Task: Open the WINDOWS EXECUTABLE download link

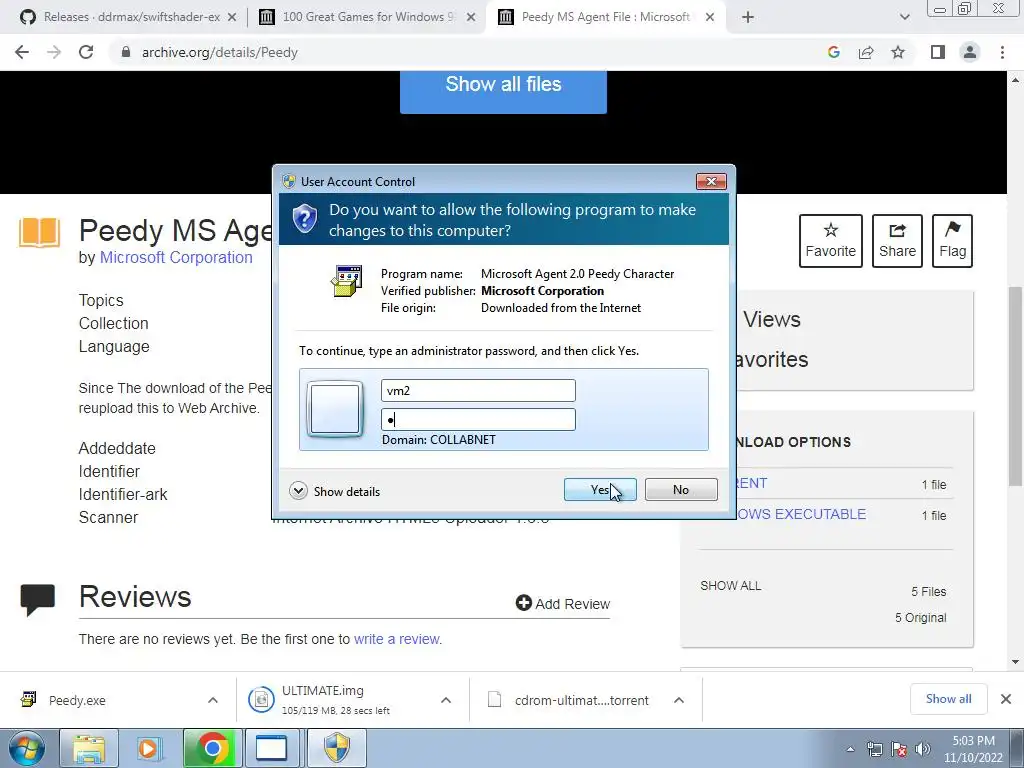Action: (x=801, y=514)
